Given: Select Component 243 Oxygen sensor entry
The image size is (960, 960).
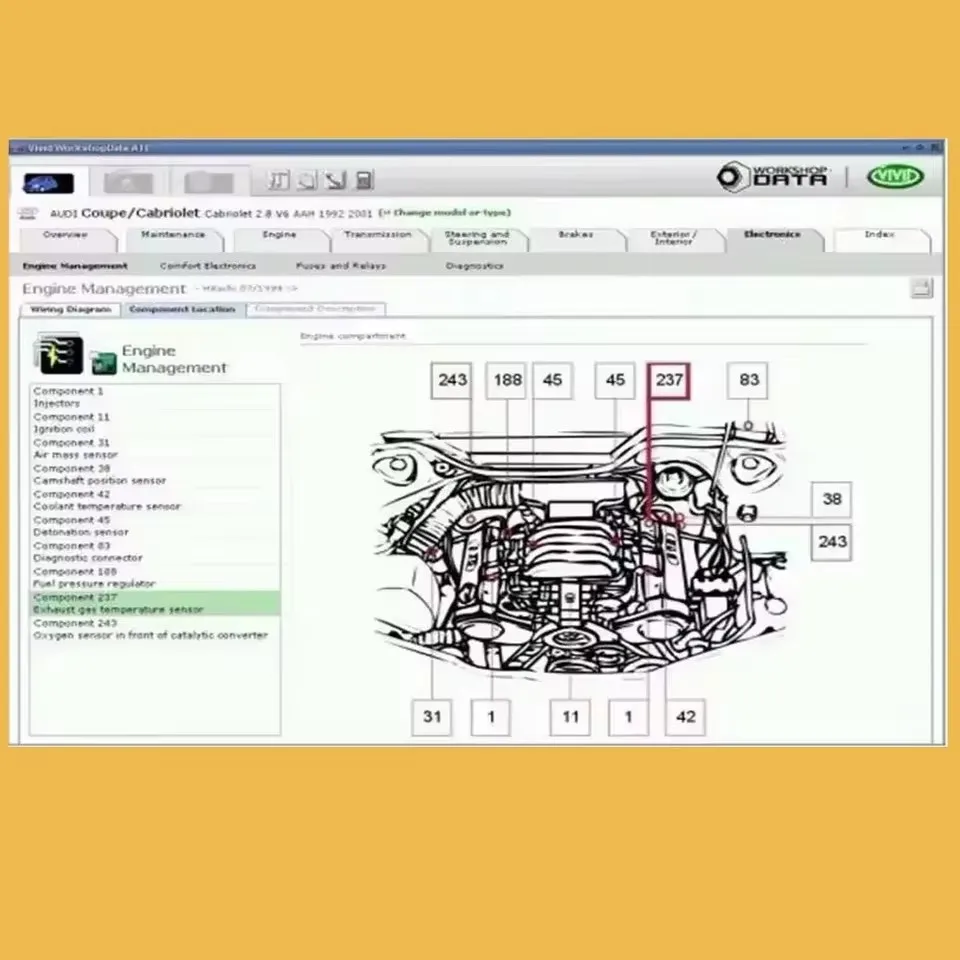Looking at the screenshot, I should 154,629.
